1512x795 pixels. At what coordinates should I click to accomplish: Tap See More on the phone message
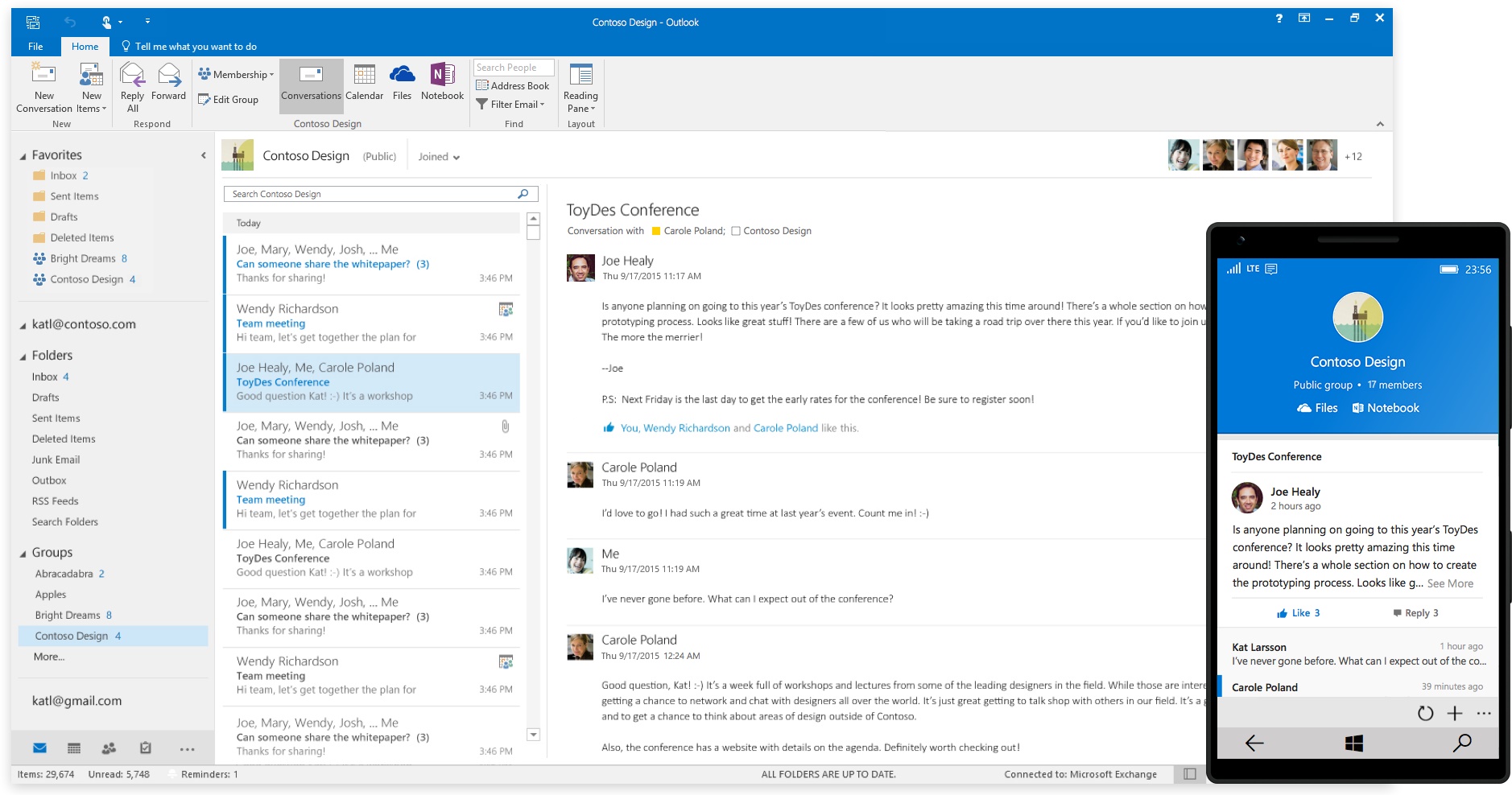click(1450, 583)
